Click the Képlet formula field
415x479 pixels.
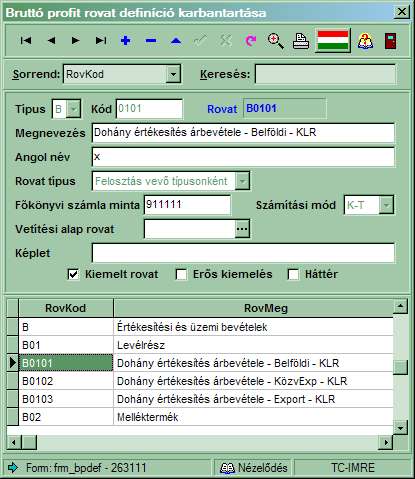[x=243, y=253]
